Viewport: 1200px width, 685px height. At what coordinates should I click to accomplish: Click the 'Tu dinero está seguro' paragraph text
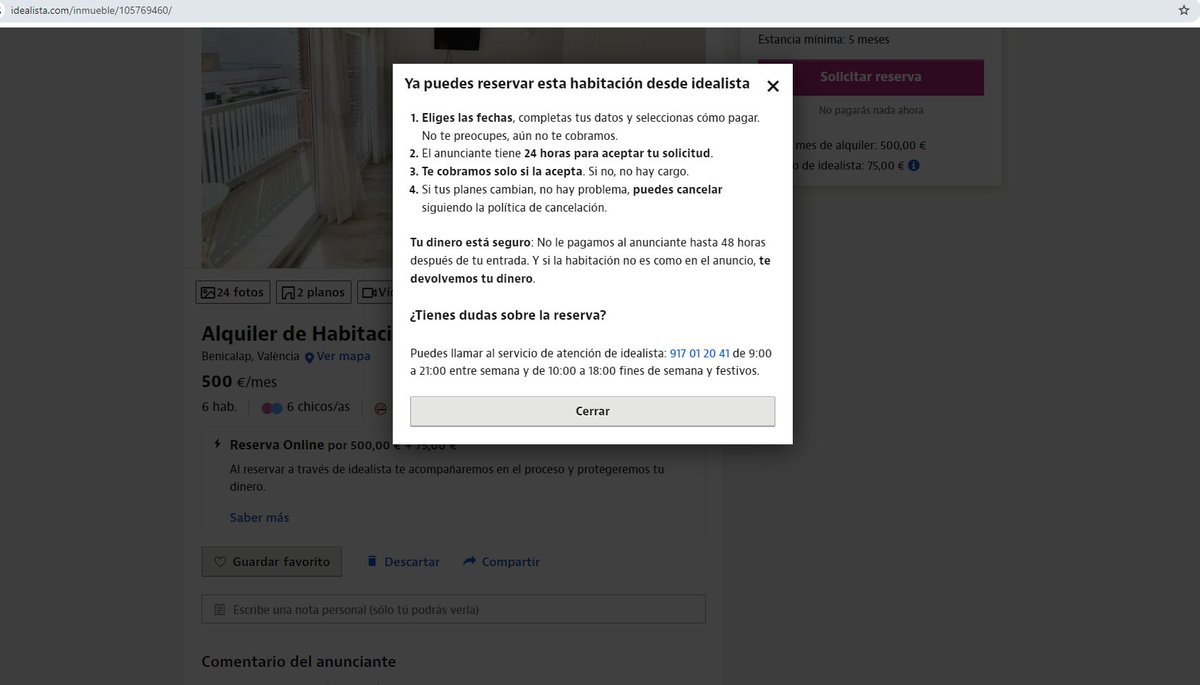click(x=590, y=261)
